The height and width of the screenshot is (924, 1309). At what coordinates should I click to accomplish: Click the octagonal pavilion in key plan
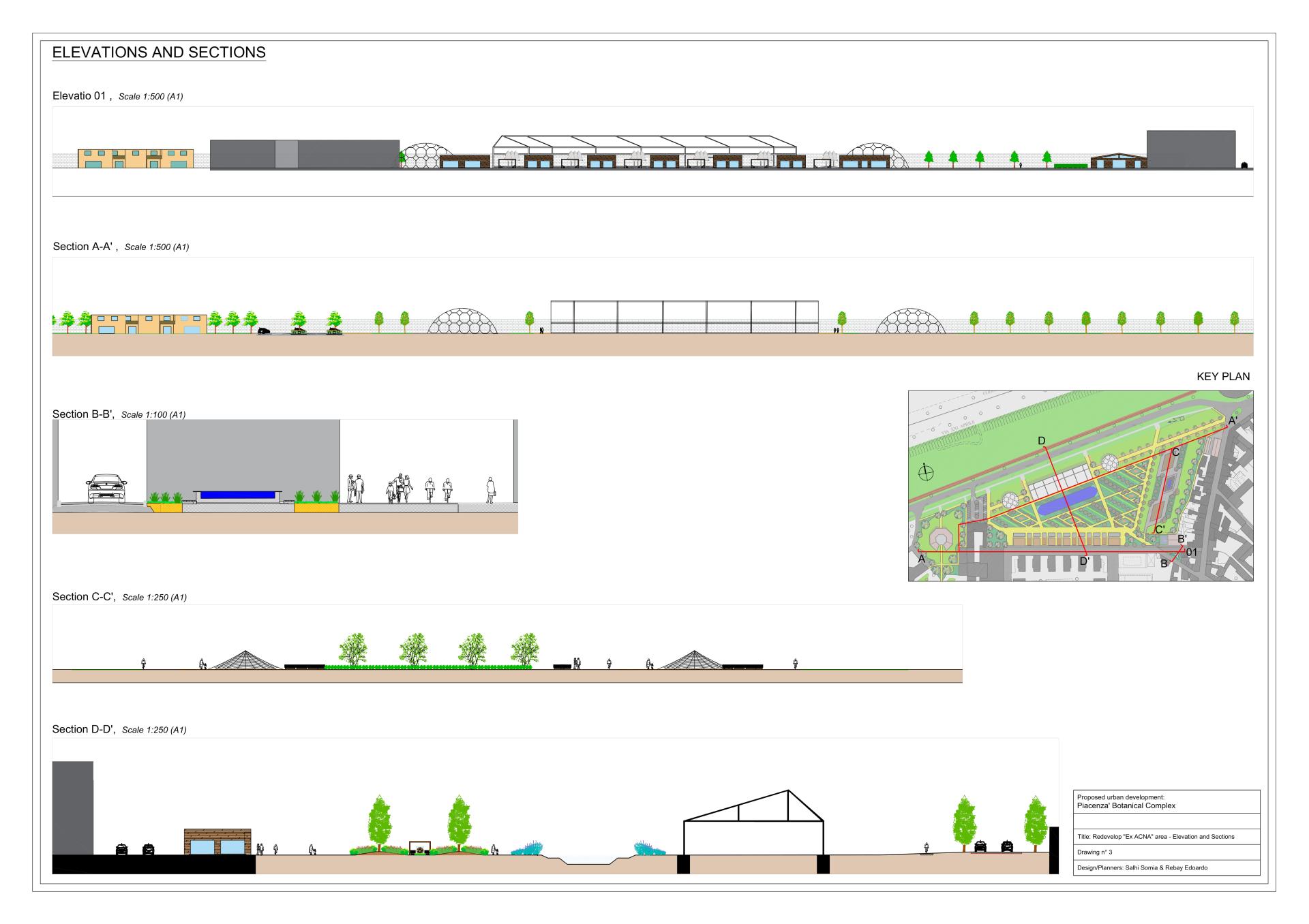941,540
